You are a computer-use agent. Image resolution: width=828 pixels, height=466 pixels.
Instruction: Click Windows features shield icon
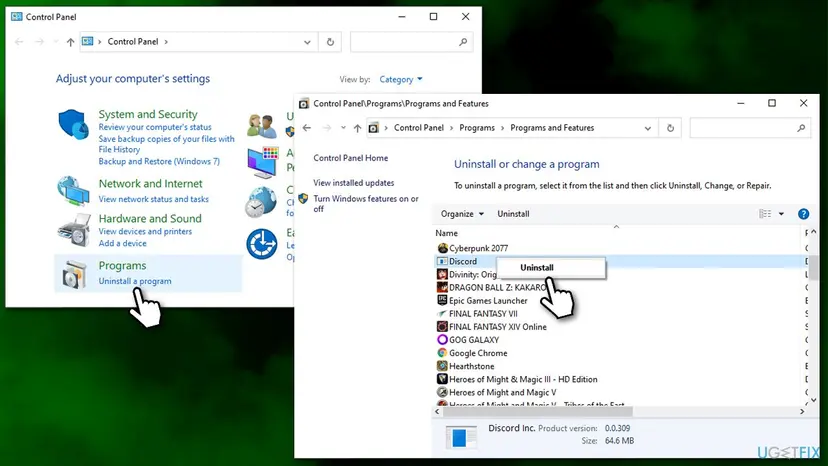pos(303,199)
